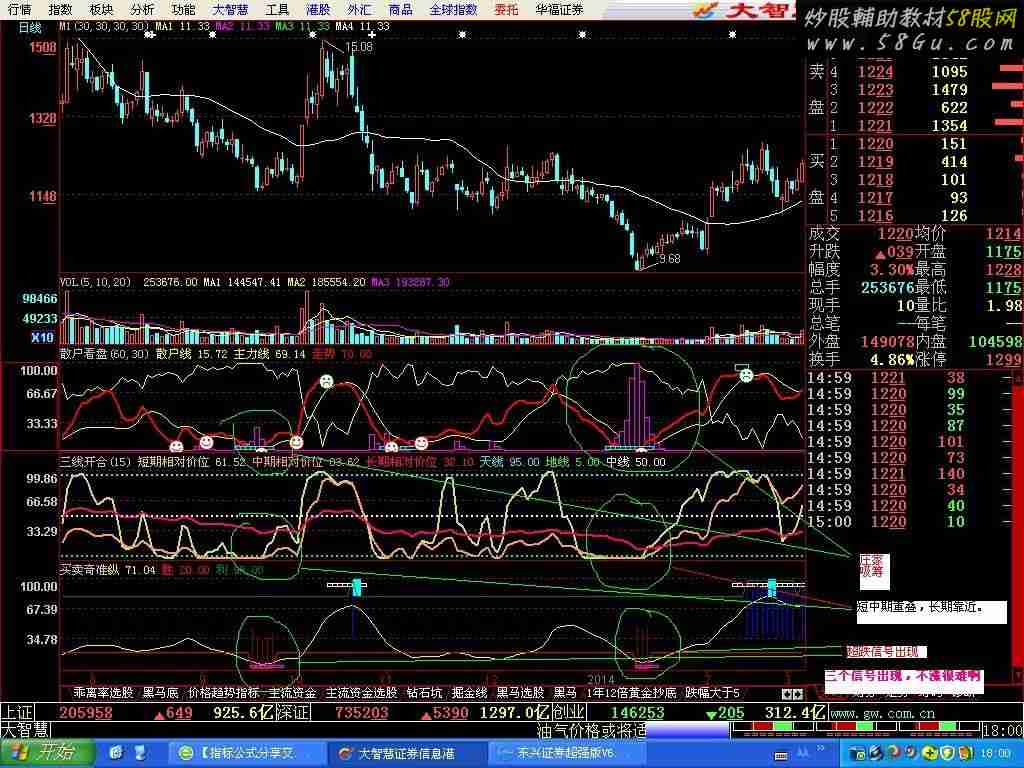Select the 主流资金选股 indicator tab
The height and width of the screenshot is (768, 1024).
point(361,693)
